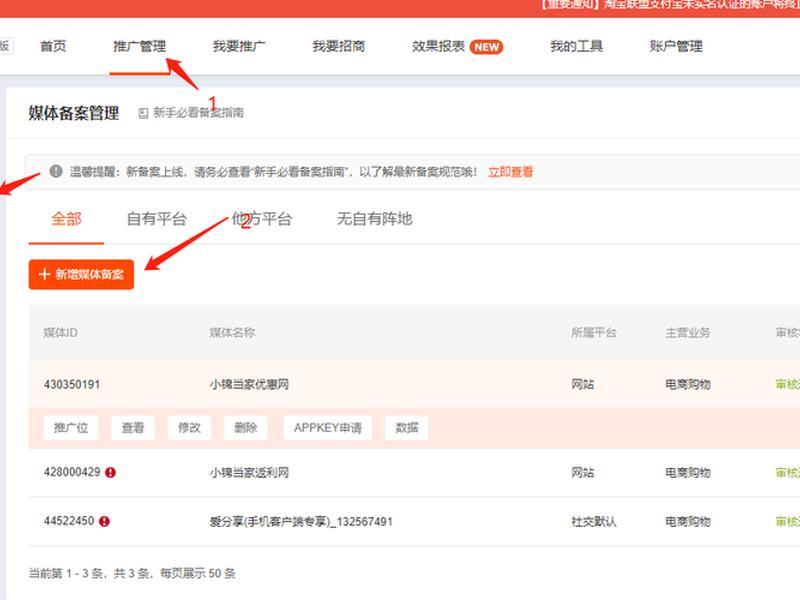Click 电商购物 cell in the 428000429 row

click(688, 472)
